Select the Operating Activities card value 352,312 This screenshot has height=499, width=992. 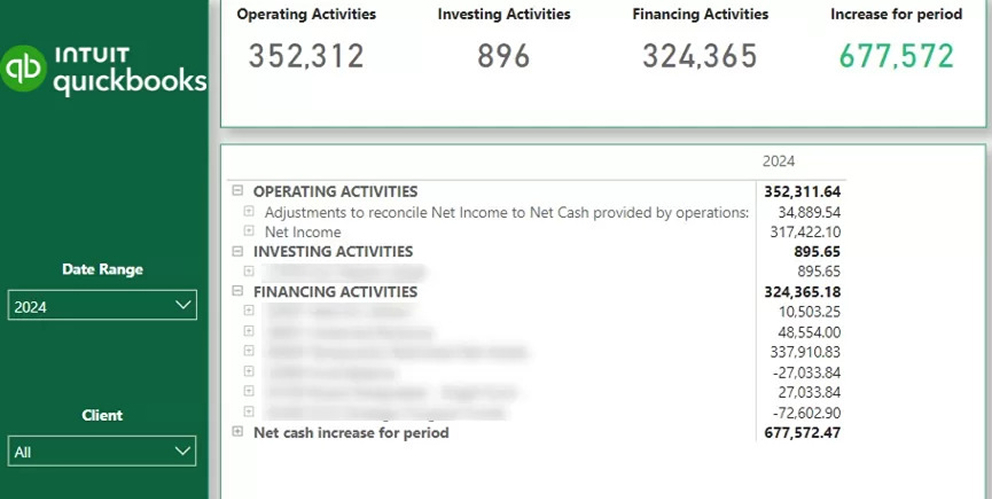coord(306,56)
